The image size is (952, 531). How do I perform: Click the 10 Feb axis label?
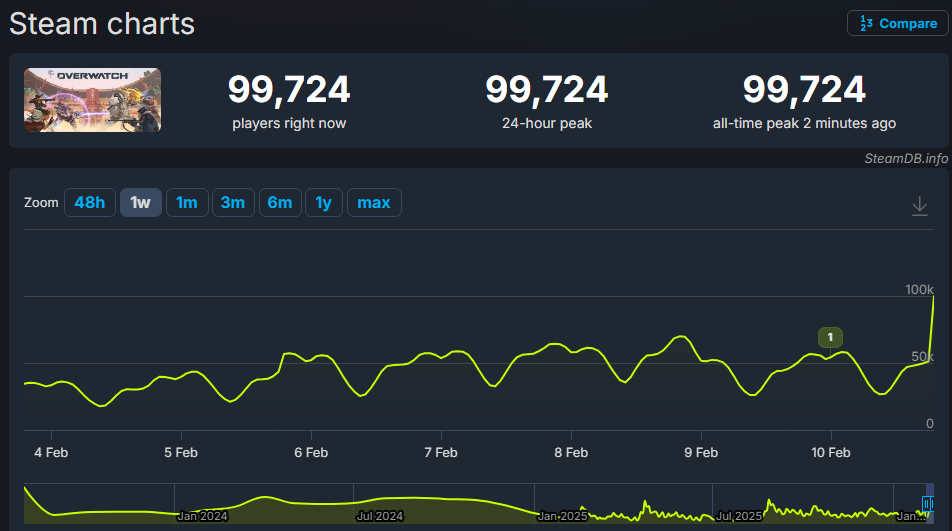[x=831, y=453]
